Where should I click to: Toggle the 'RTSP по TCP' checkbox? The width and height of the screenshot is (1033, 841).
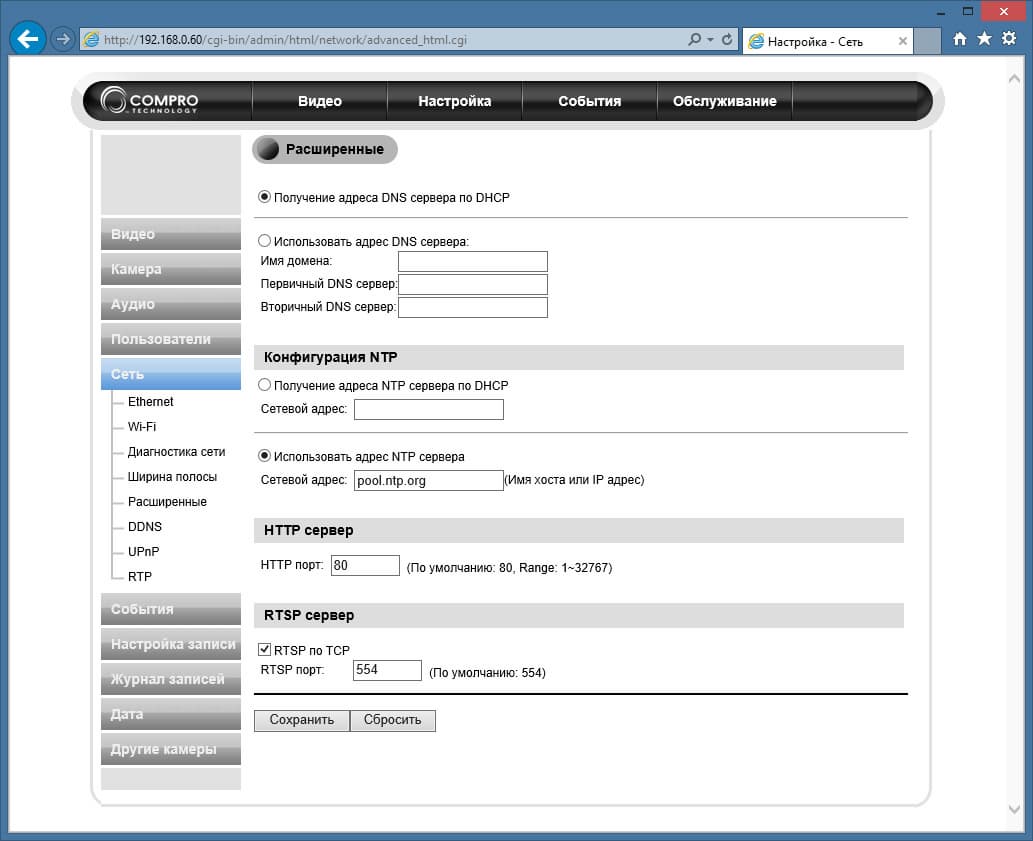click(x=264, y=650)
